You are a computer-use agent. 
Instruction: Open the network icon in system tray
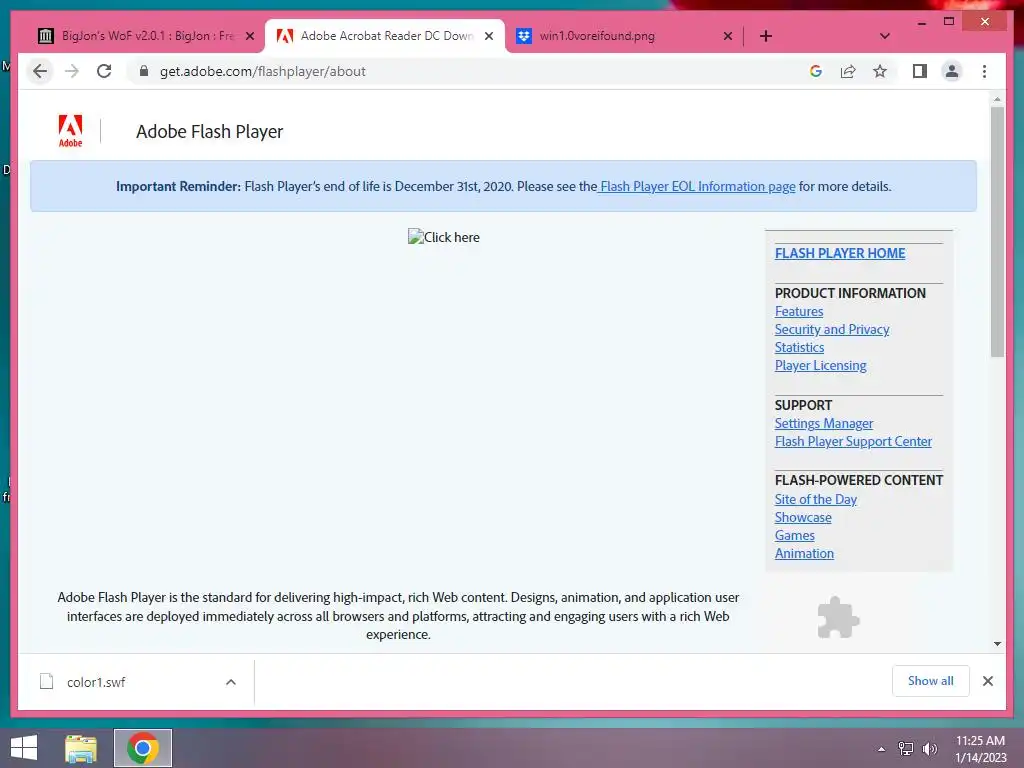(906, 748)
